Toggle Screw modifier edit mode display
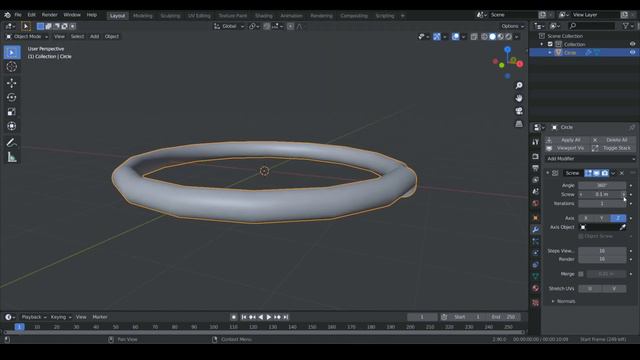 click(x=588, y=173)
